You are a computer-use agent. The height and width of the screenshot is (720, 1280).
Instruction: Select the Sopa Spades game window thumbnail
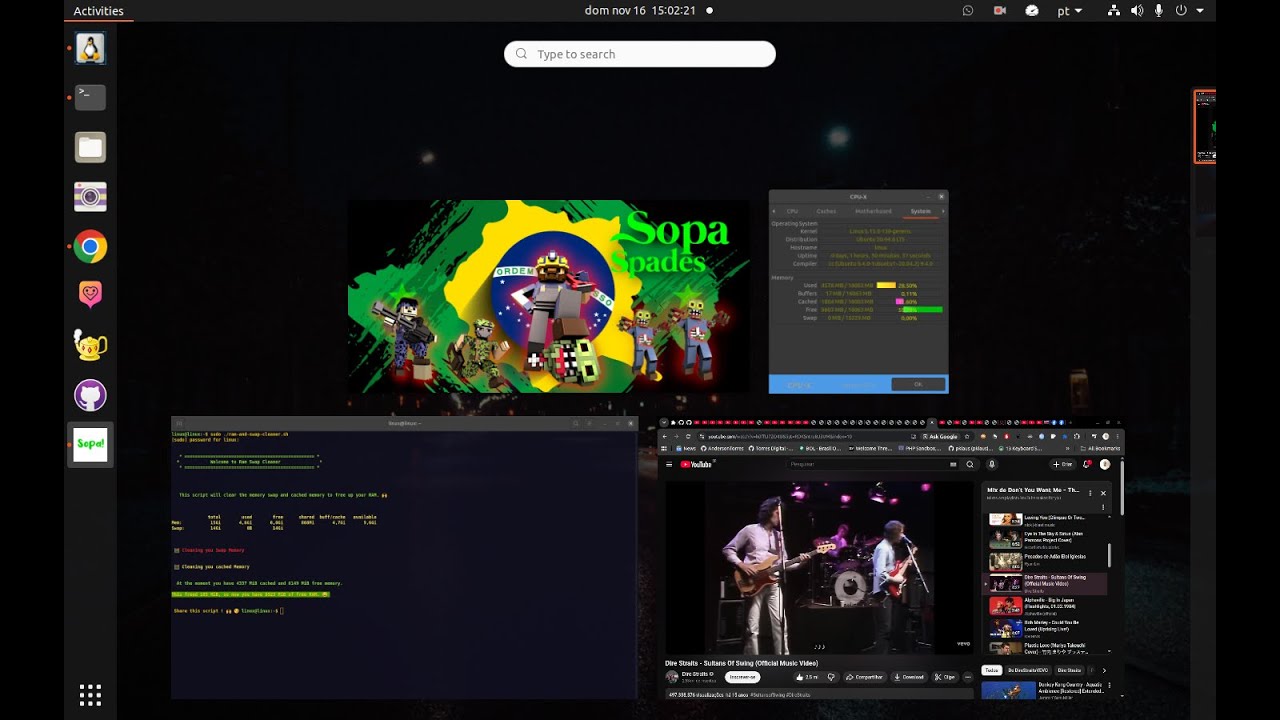pyautogui.click(x=548, y=296)
